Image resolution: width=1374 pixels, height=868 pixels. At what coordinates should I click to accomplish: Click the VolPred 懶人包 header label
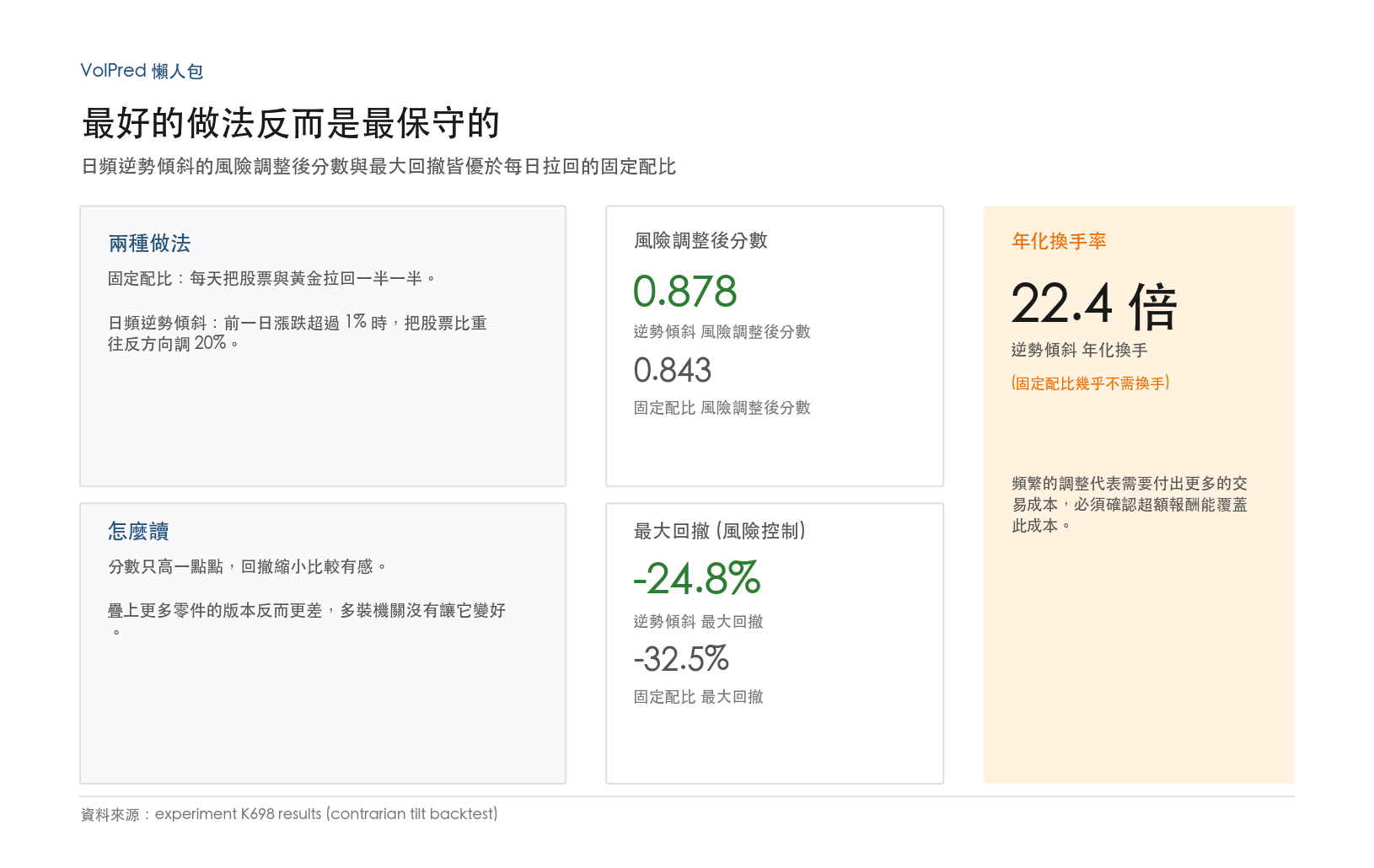click(x=142, y=71)
